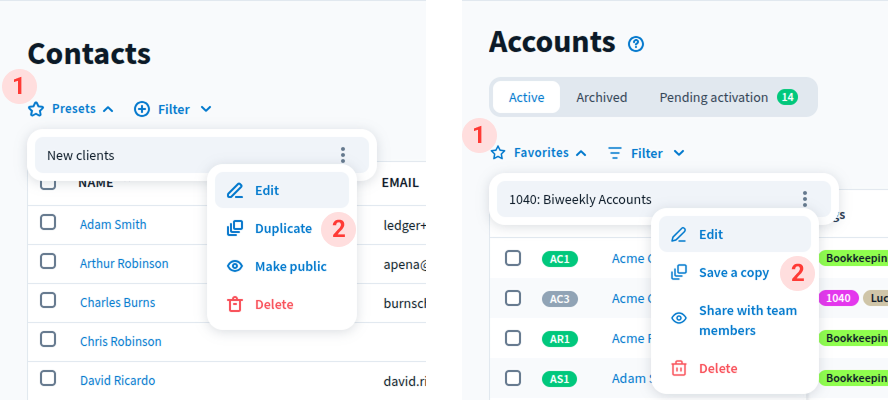Tick the checkbox for Adam Smith
The height and width of the screenshot is (400, 888).
point(48,224)
